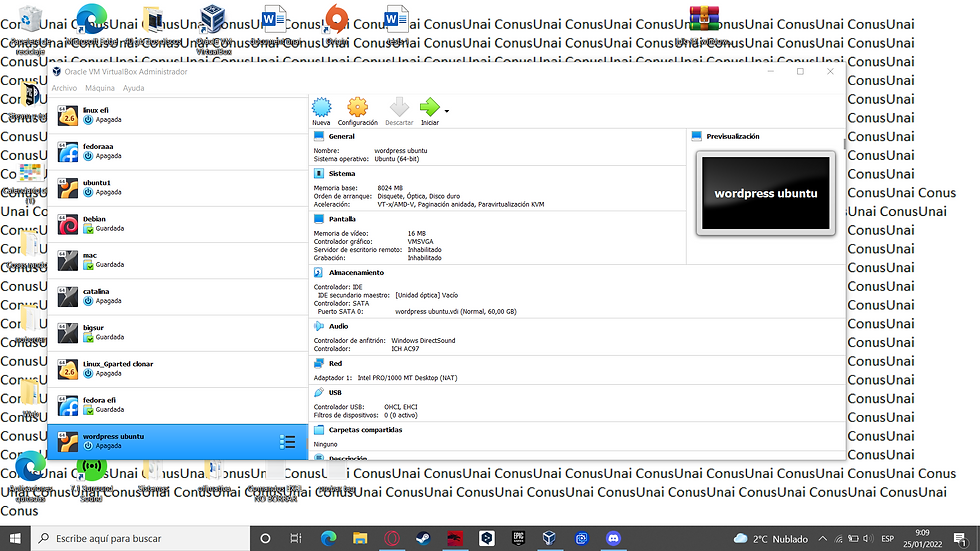Click the Cortana circle in taskbar
Screen dimensions: 980x551
point(265,539)
